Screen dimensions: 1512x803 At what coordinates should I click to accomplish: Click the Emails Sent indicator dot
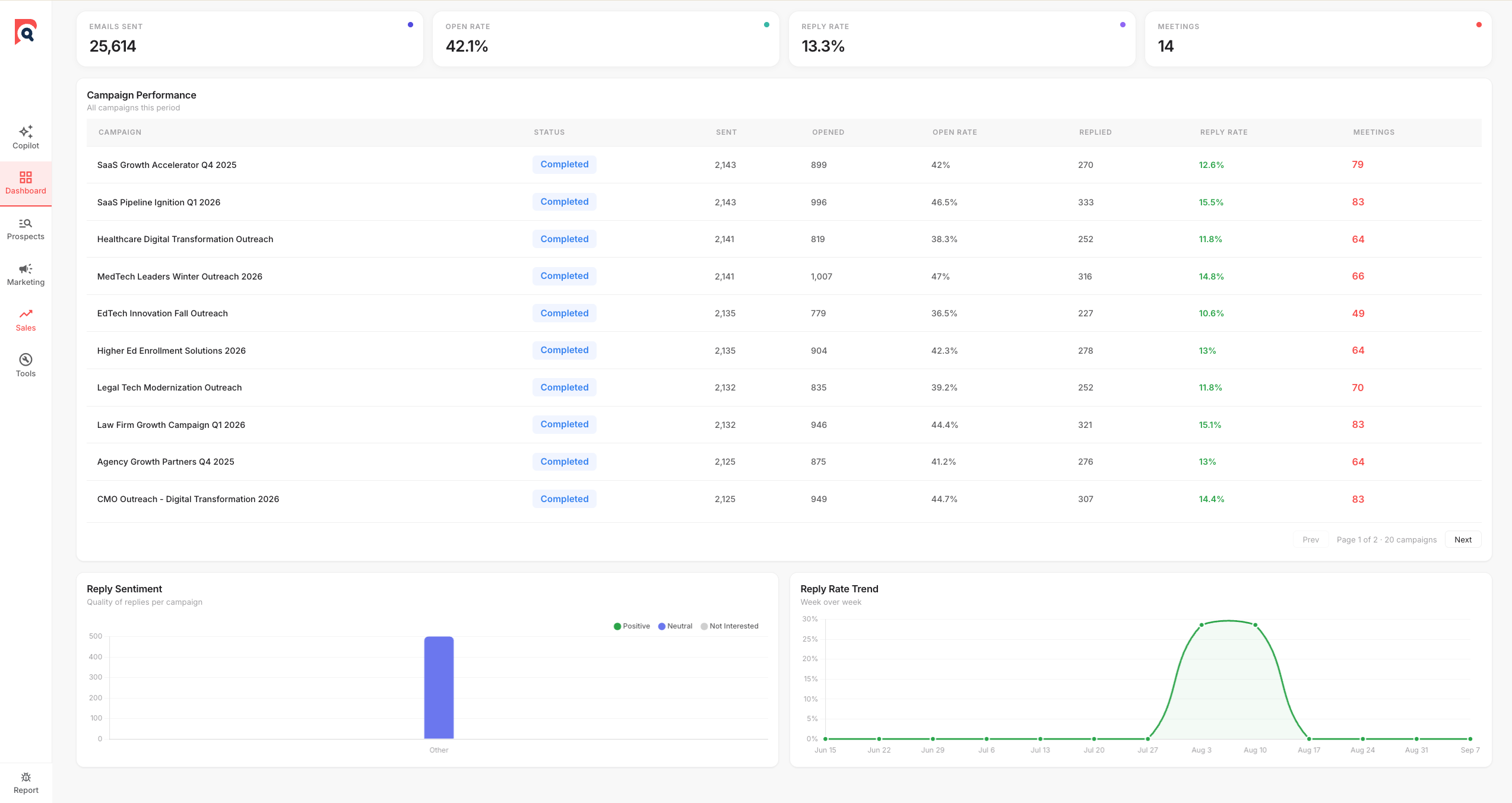click(410, 25)
